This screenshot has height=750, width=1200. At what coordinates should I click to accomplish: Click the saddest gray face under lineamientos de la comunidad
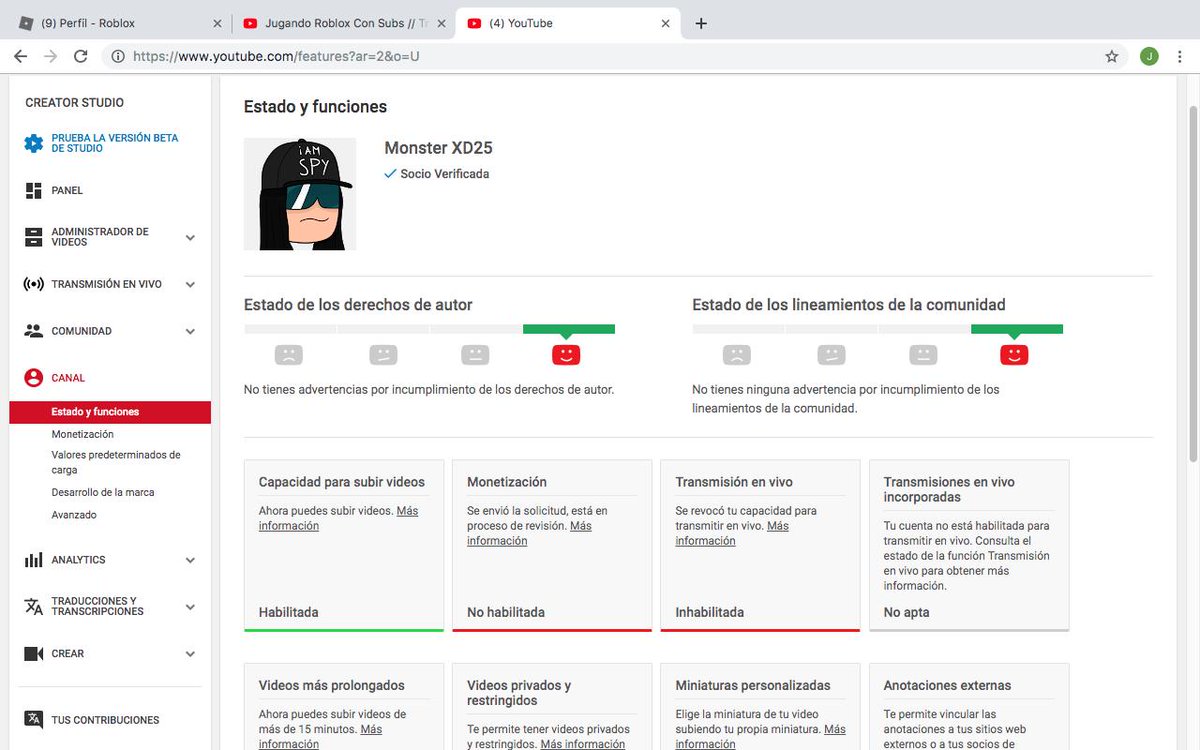737,354
